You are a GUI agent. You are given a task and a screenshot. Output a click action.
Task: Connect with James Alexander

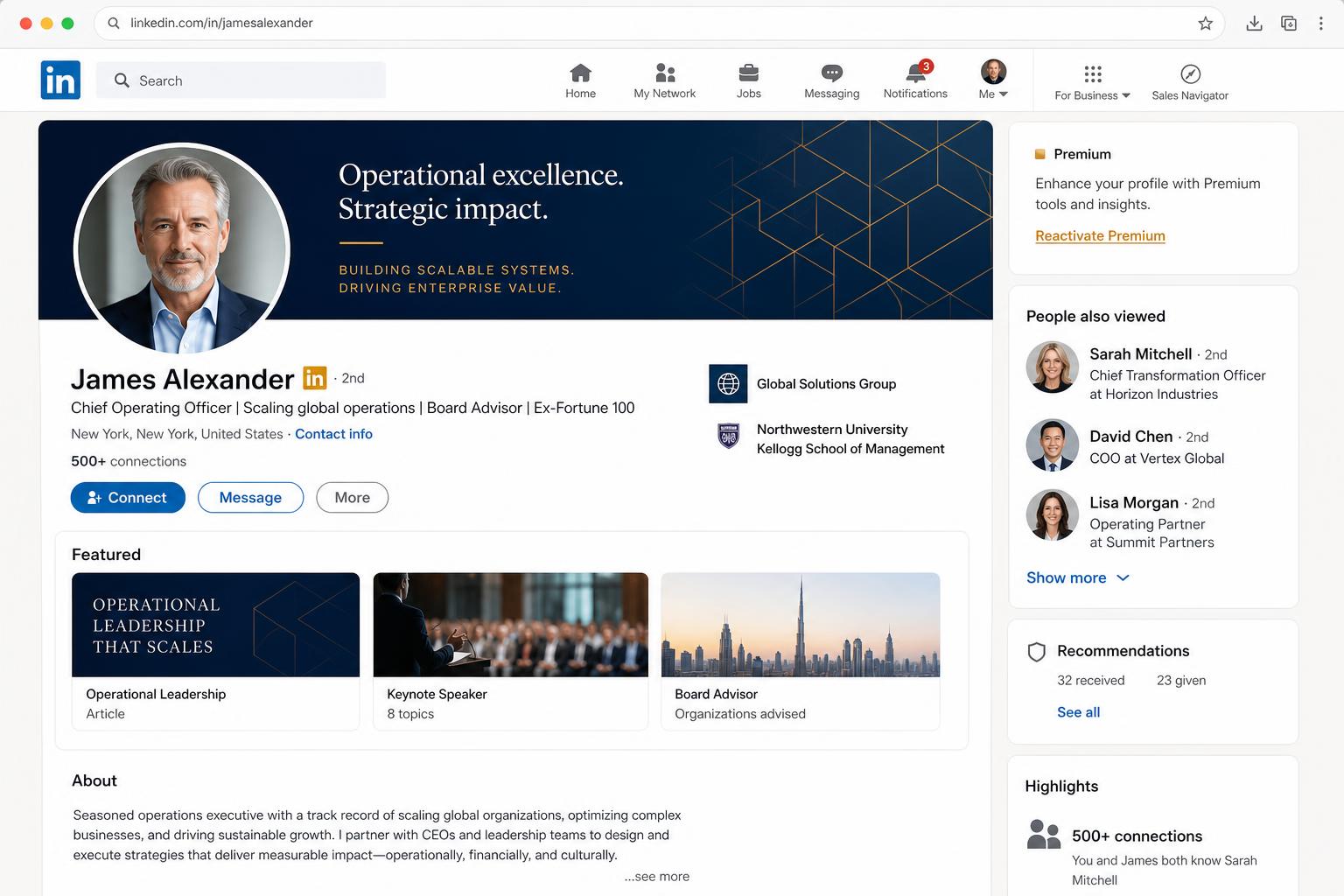(128, 497)
